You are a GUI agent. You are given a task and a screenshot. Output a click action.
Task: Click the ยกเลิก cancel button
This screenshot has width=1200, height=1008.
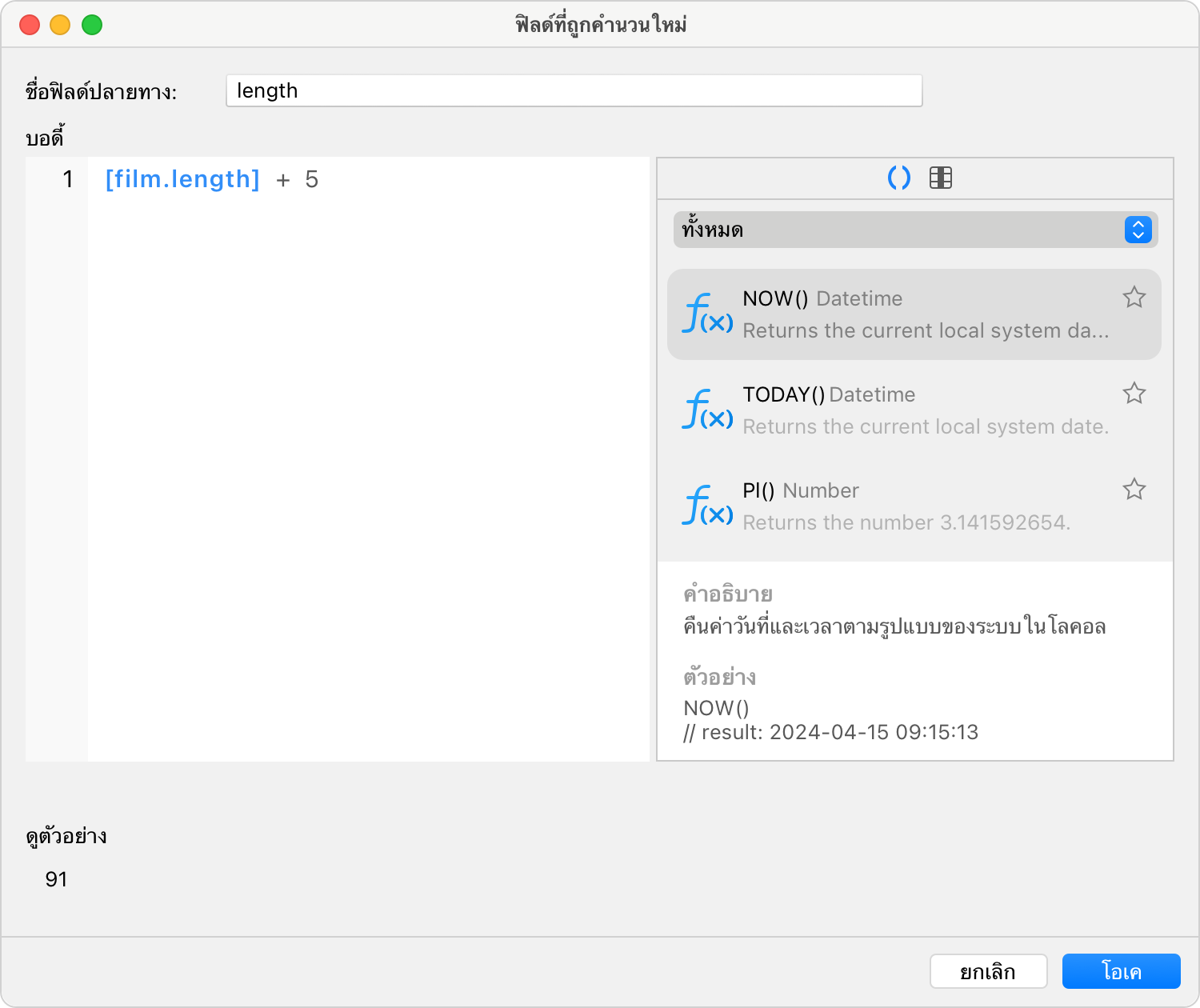point(988,971)
